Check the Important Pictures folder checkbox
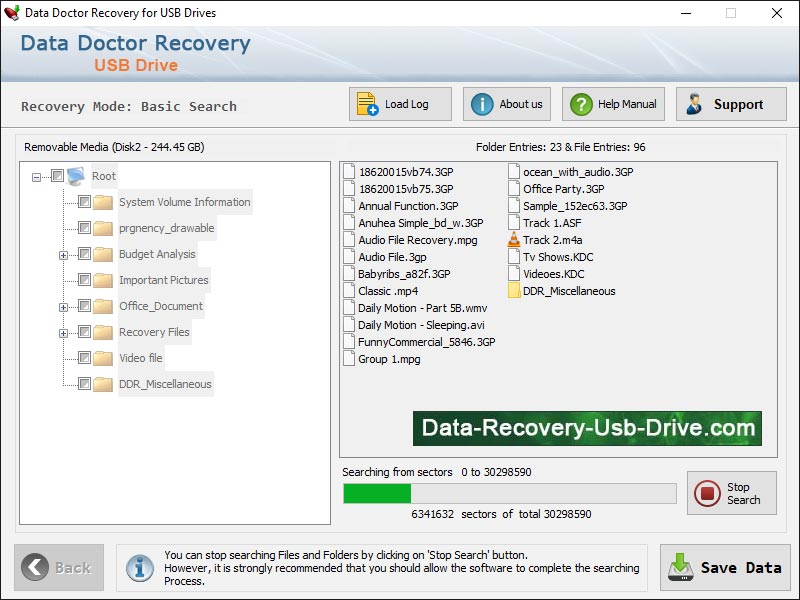Viewport: 800px width, 600px height. 84,280
